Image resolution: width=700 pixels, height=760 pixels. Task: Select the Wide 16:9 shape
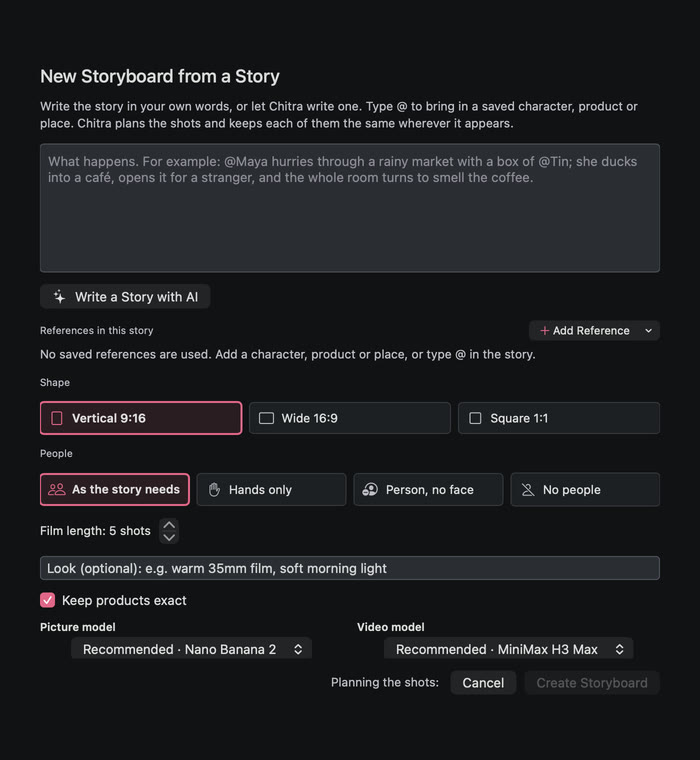pos(350,418)
